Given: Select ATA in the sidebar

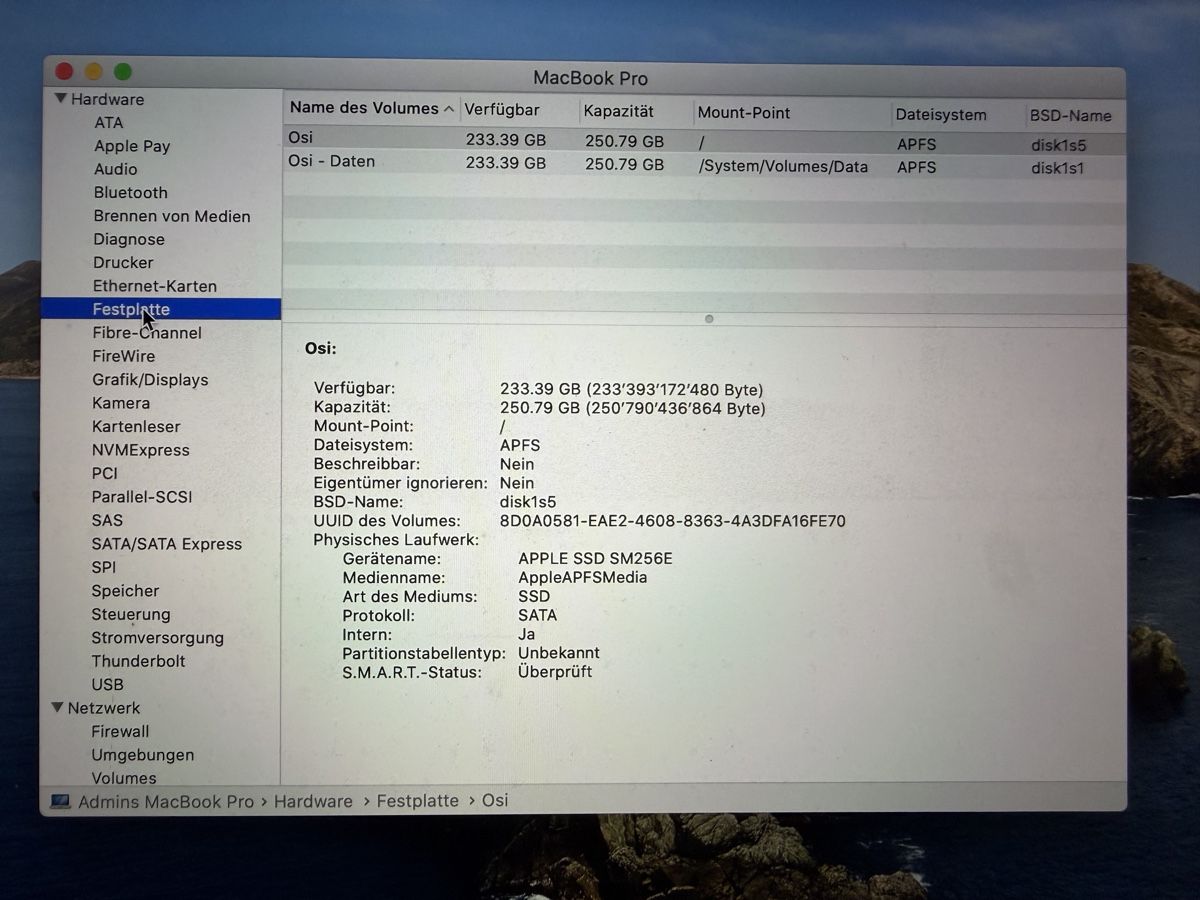Looking at the screenshot, I should [109, 122].
